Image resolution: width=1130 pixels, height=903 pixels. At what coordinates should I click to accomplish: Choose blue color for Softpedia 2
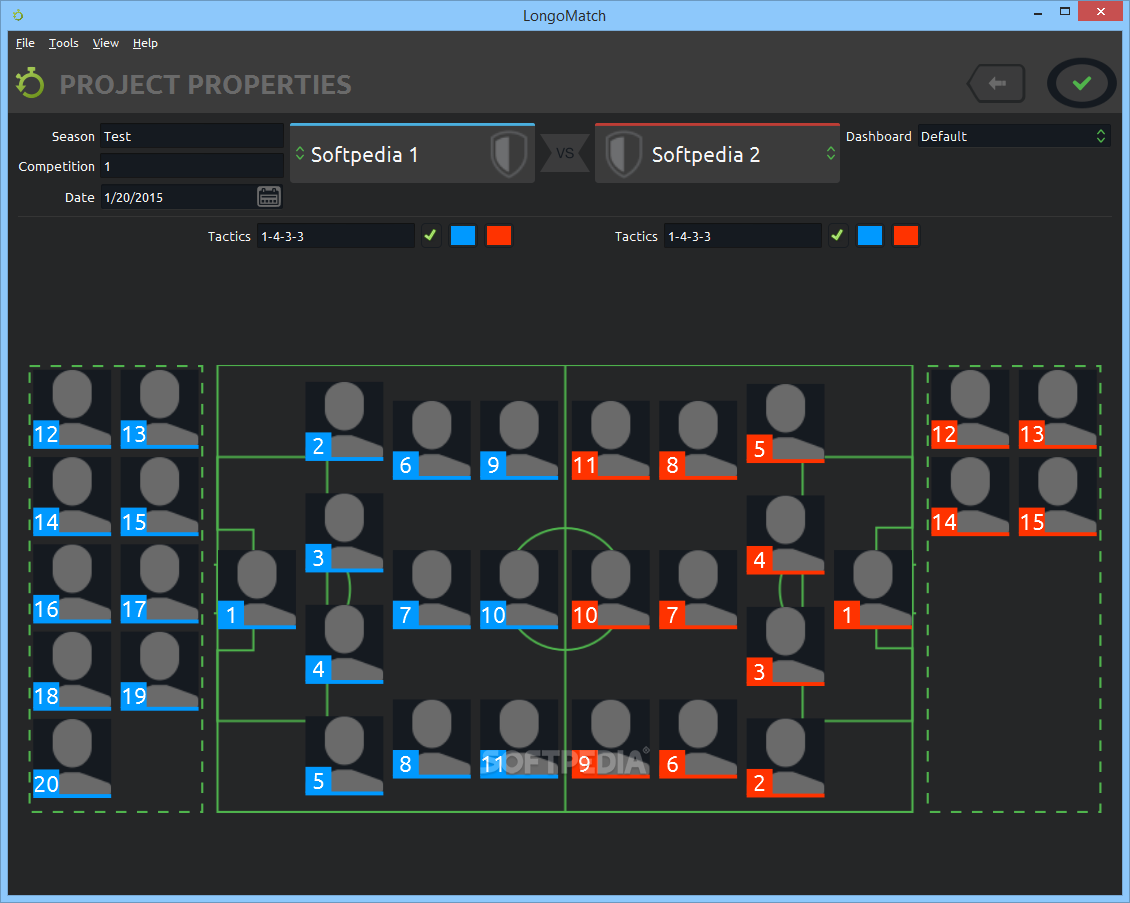(870, 236)
